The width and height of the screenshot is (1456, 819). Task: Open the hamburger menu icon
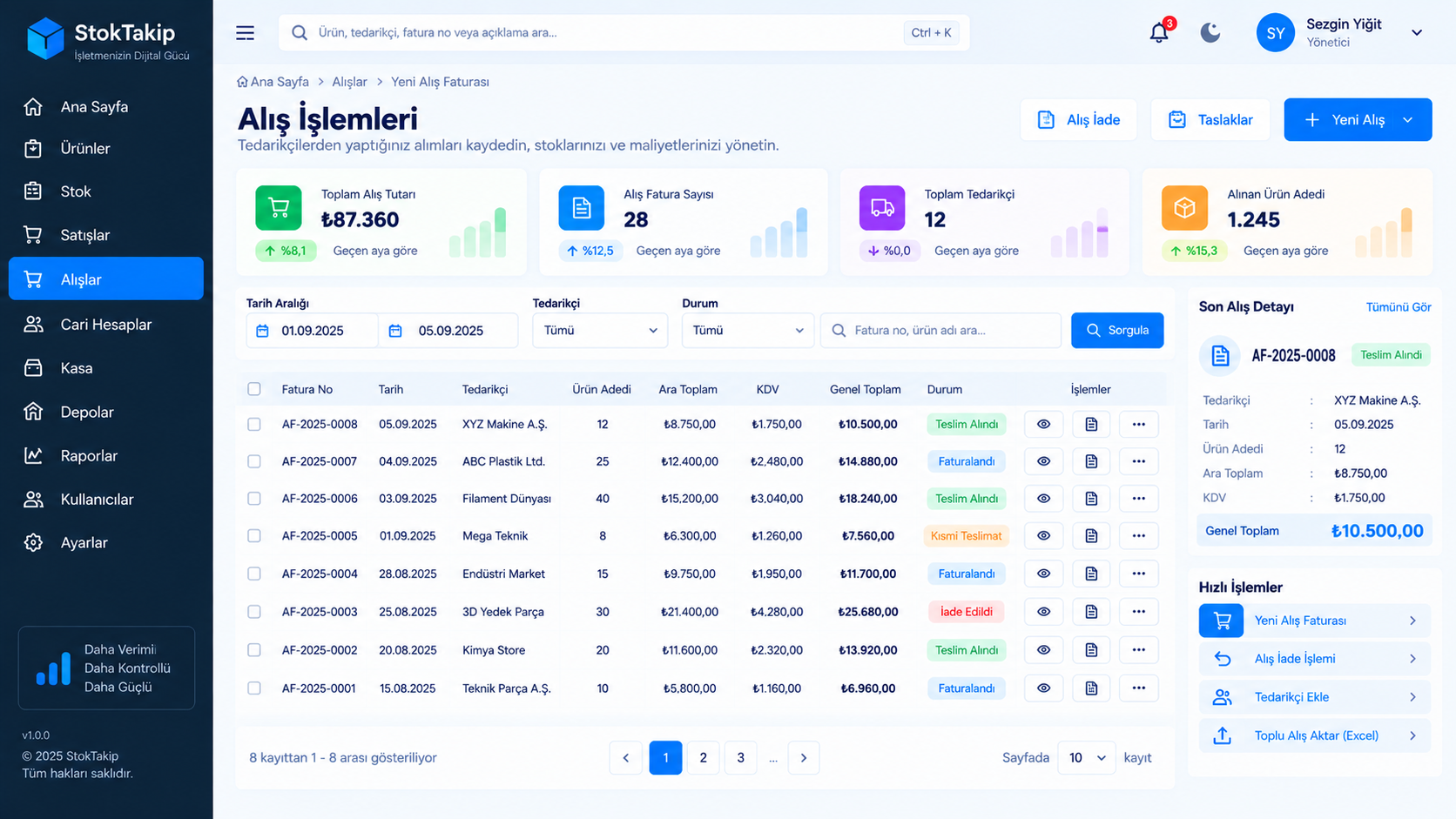[x=245, y=33]
